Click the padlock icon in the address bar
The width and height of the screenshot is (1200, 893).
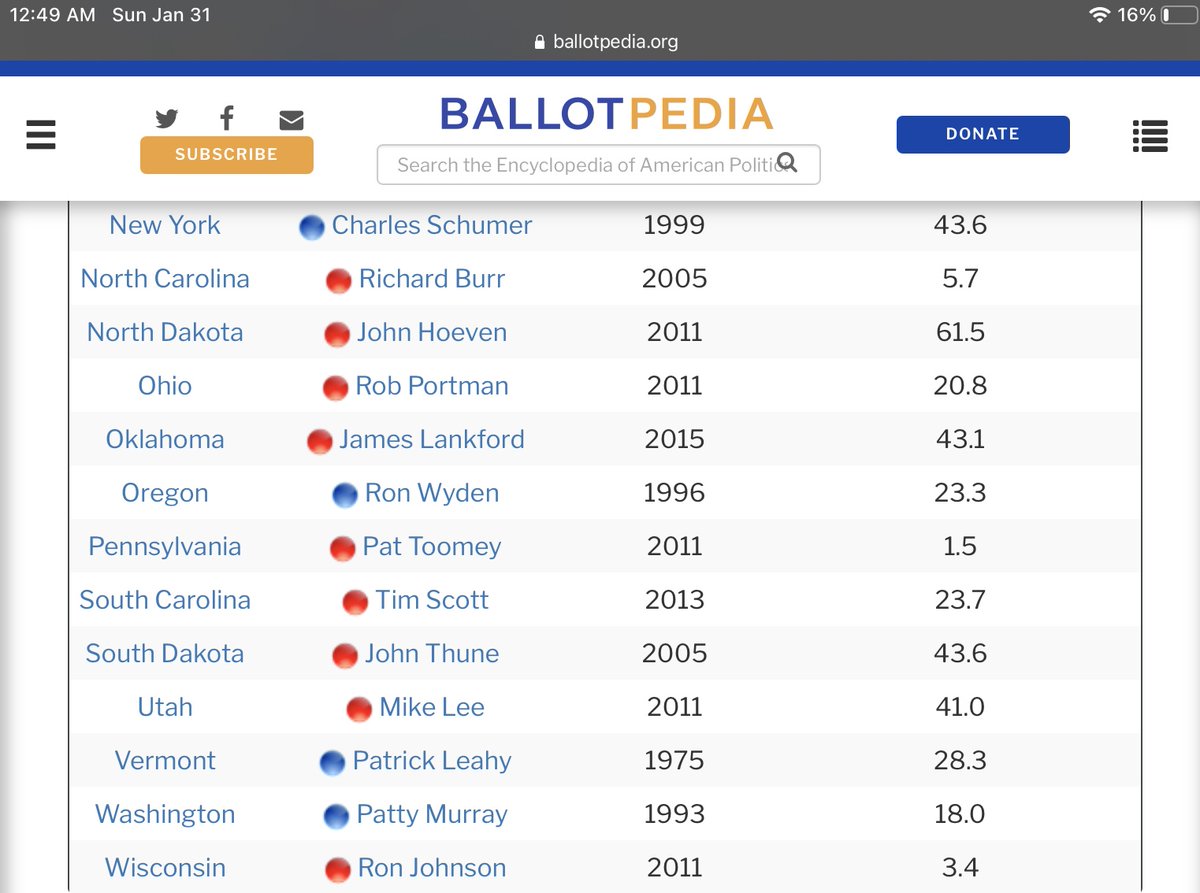click(x=540, y=42)
